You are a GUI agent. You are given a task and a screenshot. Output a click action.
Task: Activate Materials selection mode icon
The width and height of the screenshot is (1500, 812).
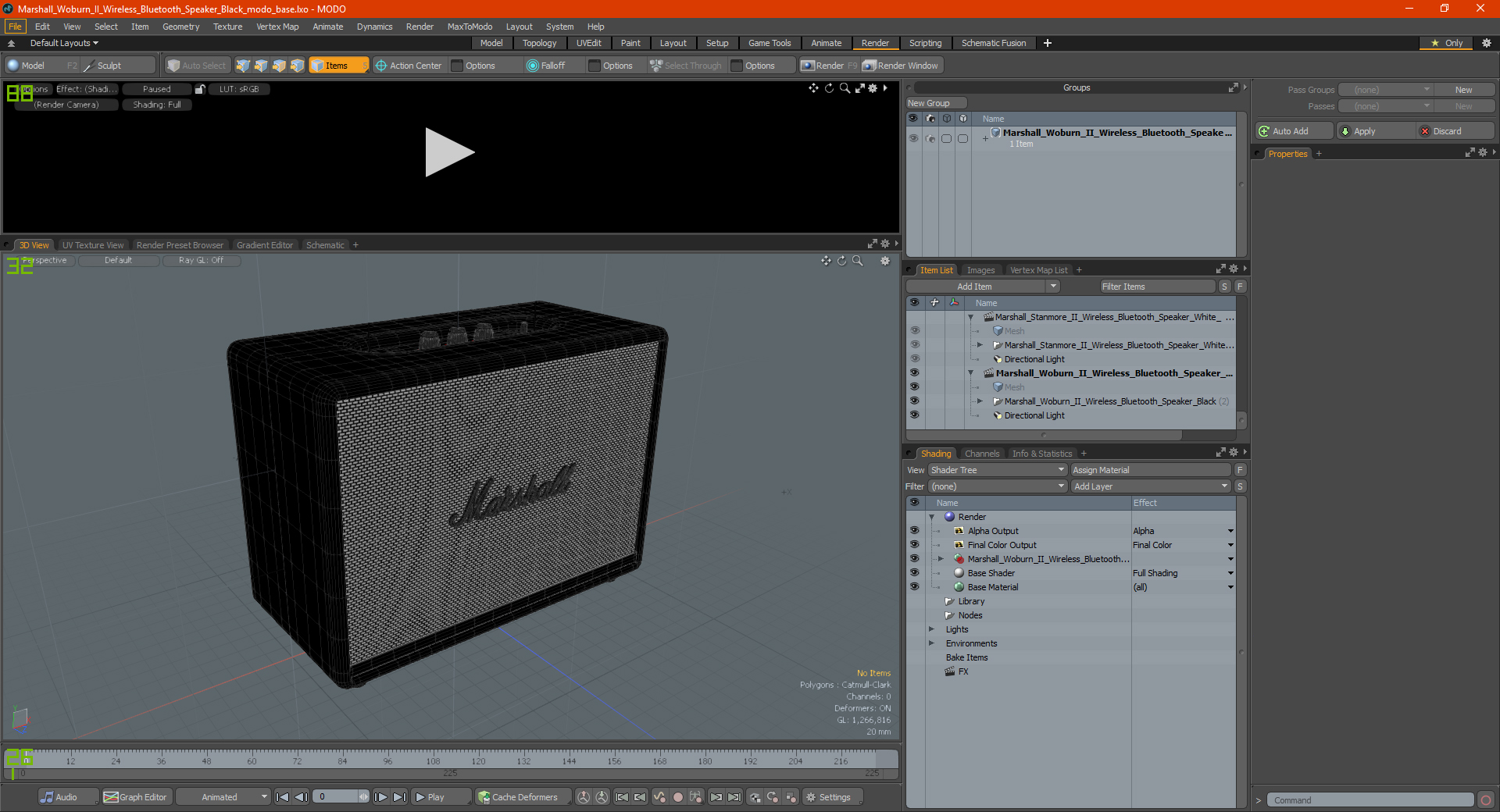coord(297,66)
